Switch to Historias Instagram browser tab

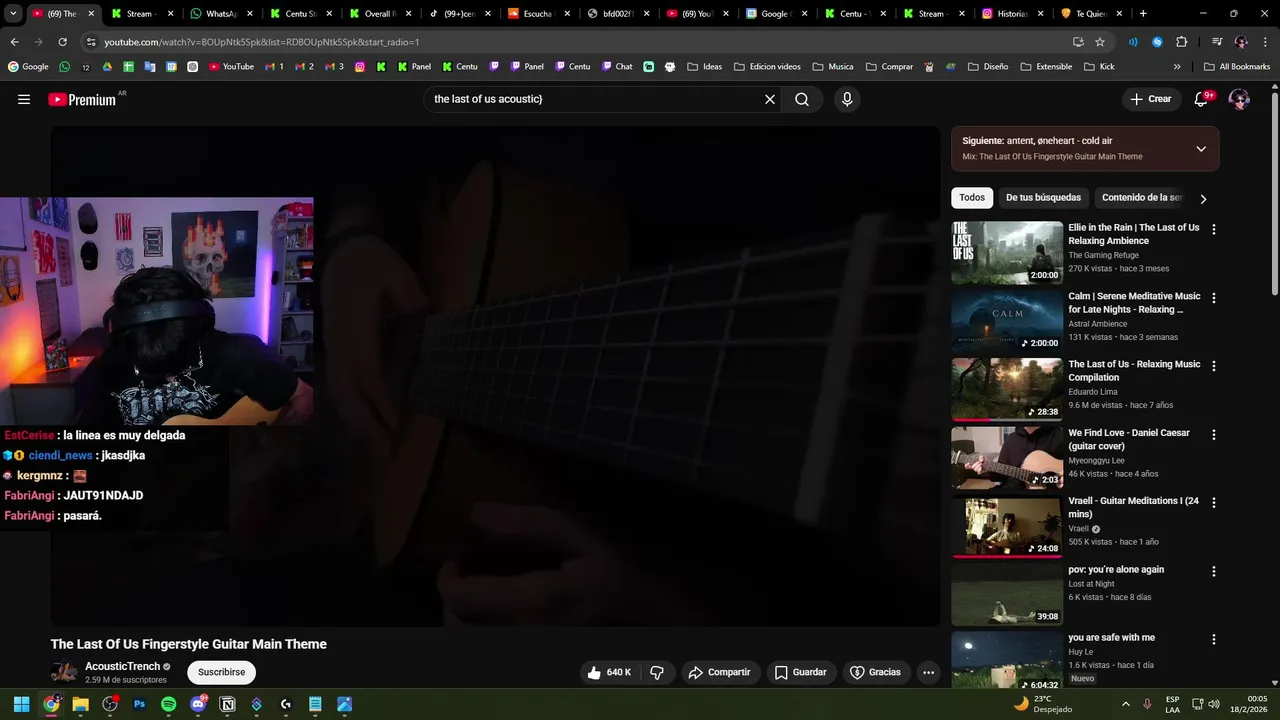1012,14
